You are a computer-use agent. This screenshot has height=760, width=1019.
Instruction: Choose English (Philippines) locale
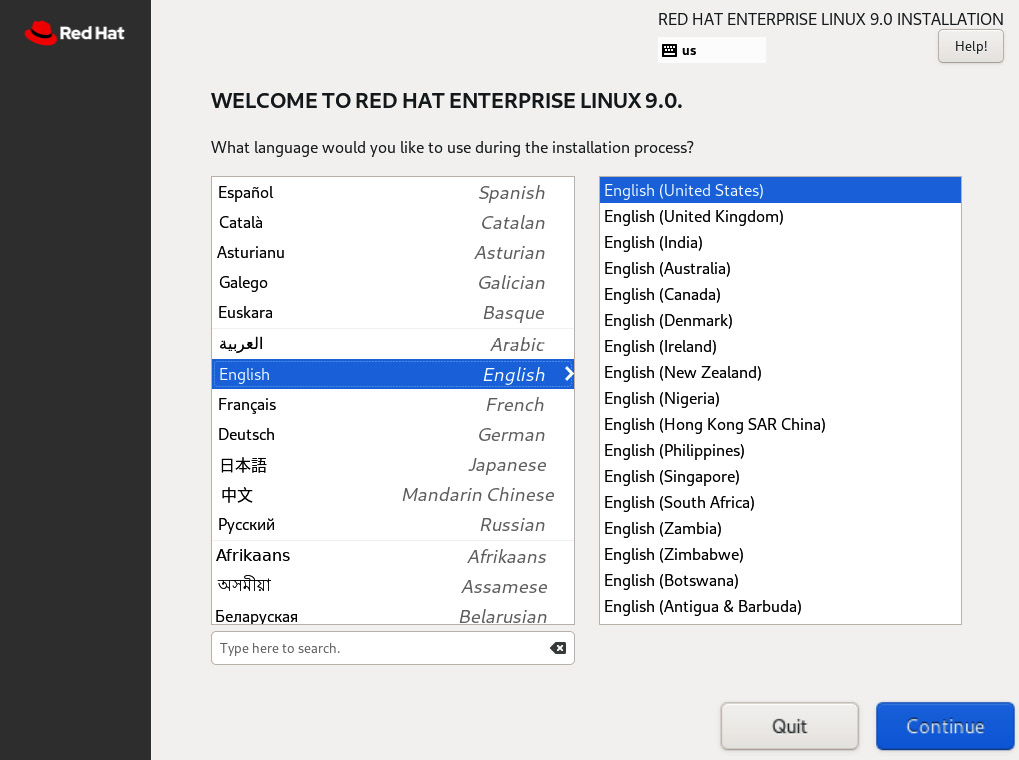tap(780, 450)
